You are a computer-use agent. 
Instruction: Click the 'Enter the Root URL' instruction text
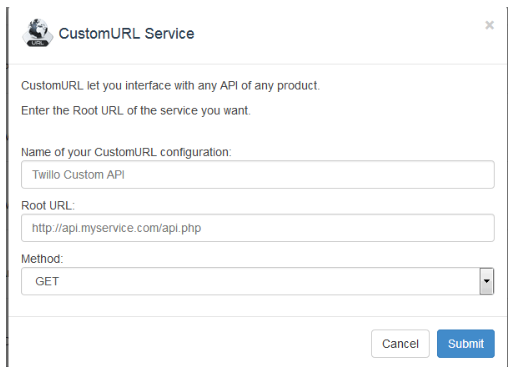[x=136, y=111]
